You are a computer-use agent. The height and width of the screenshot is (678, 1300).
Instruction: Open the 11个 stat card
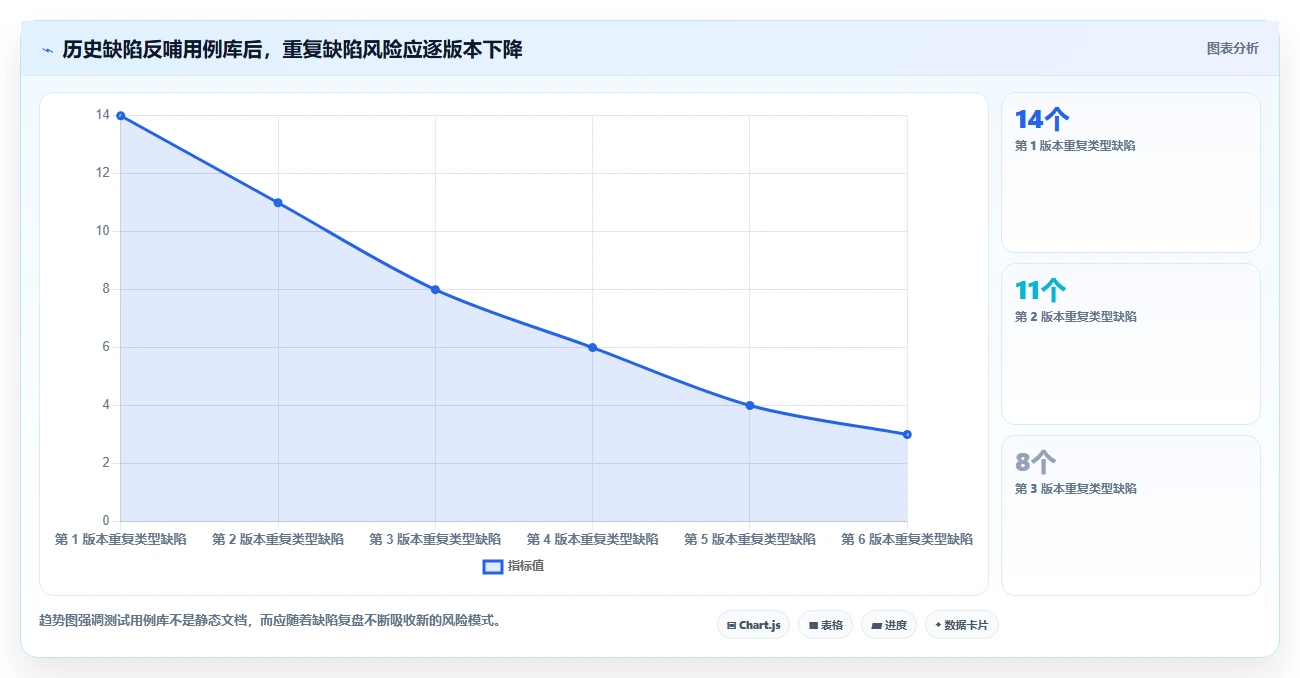(x=1130, y=344)
